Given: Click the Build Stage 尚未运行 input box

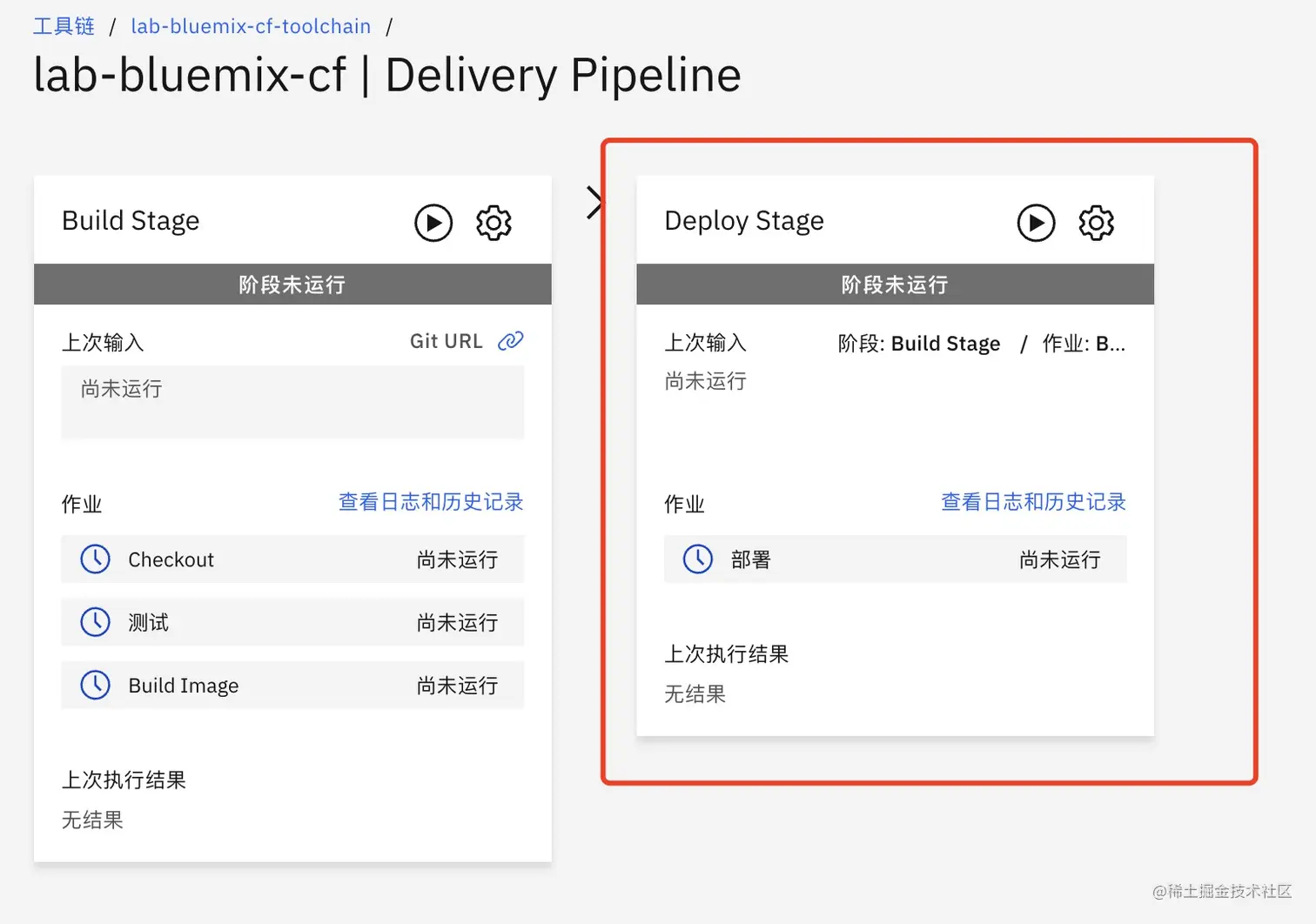Looking at the screenshot, I should [x=292, y=402].
